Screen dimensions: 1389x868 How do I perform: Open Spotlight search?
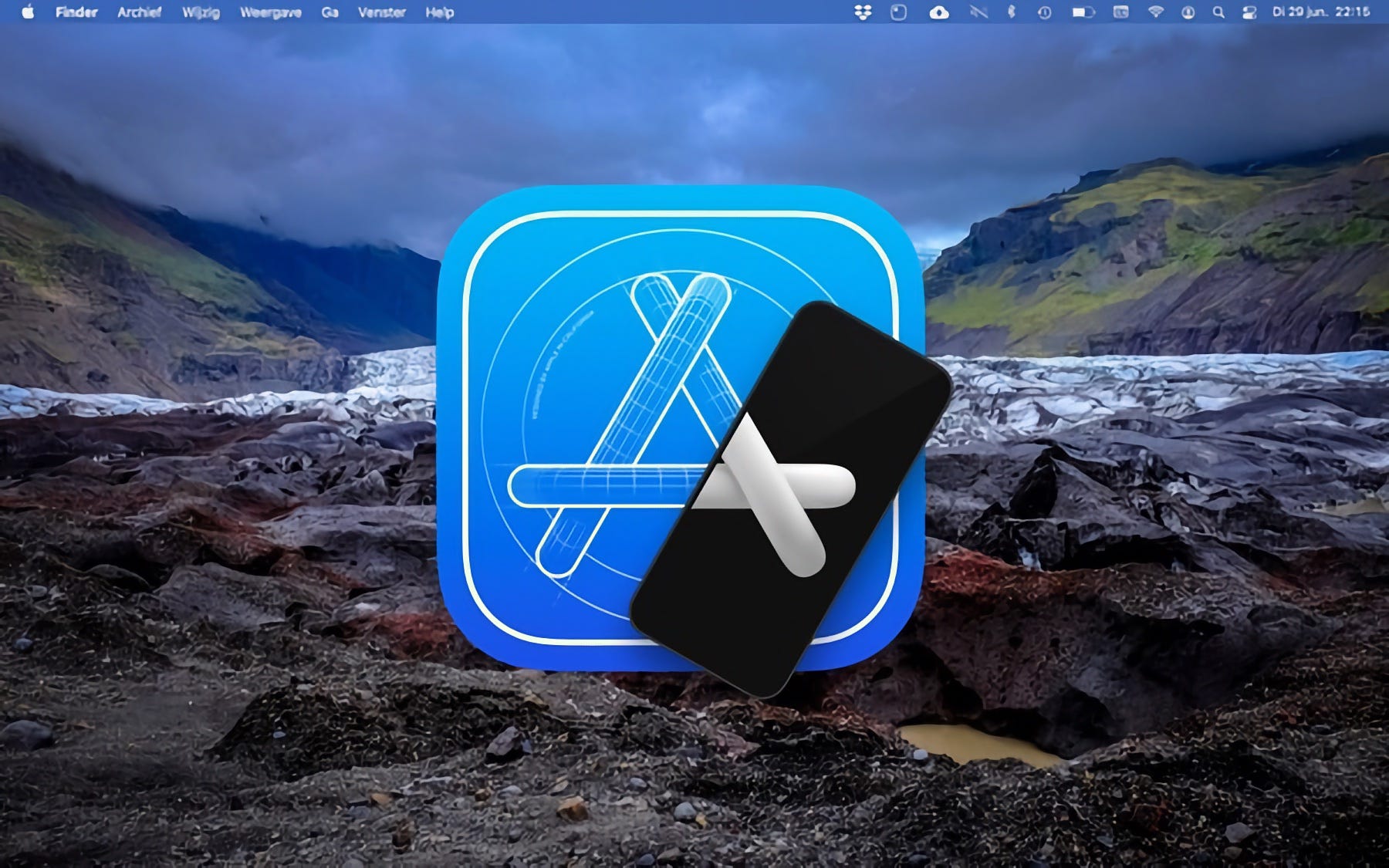pyautogui.click(x=1218, y=12)
